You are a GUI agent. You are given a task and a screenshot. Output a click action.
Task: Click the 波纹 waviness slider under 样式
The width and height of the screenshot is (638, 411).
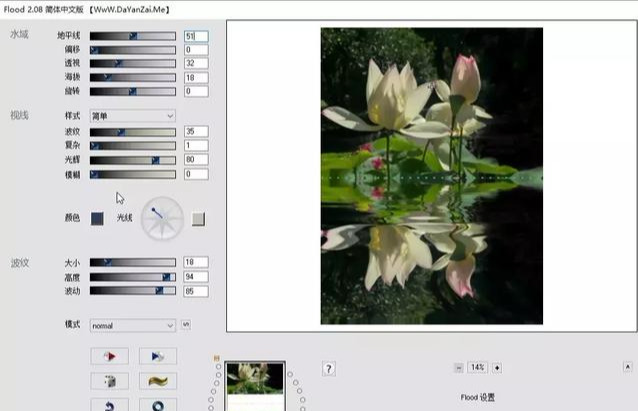pos(133,132)
